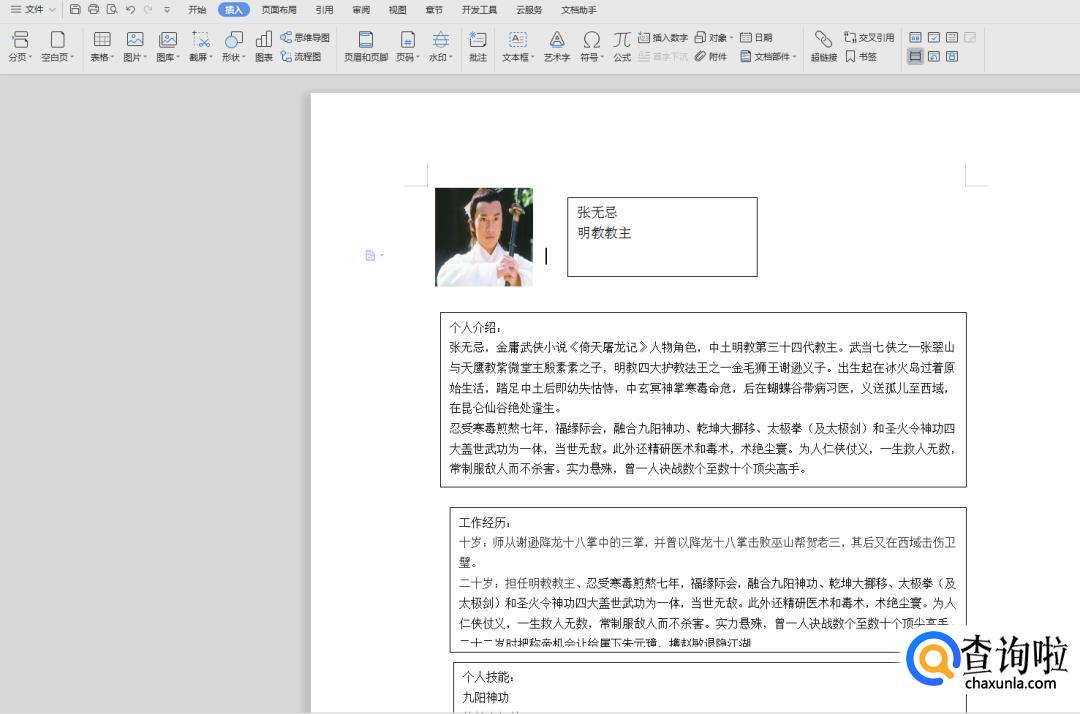Insert a chart with the 图表 icon
Viewport: 1080px width, 714px height.
click(263, 45)
